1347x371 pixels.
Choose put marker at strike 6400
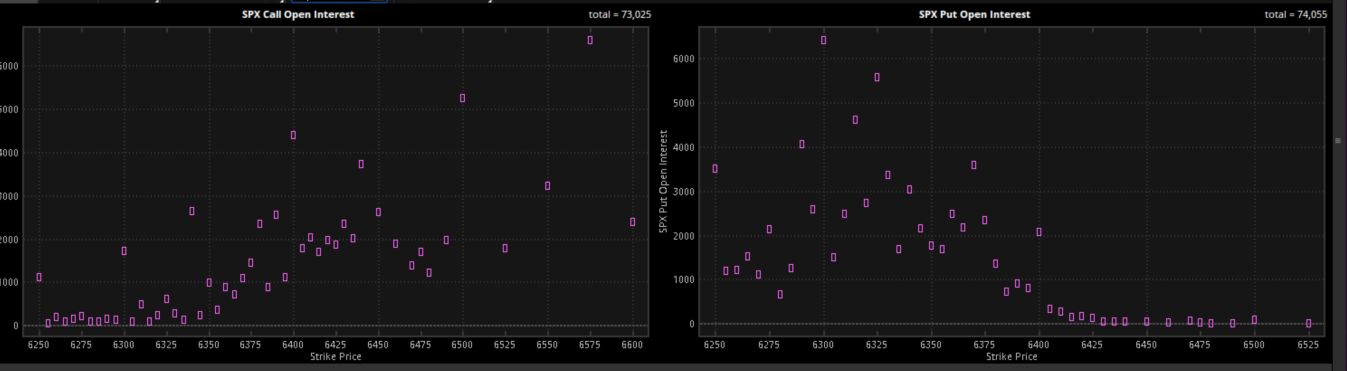tap(1039, 232)
